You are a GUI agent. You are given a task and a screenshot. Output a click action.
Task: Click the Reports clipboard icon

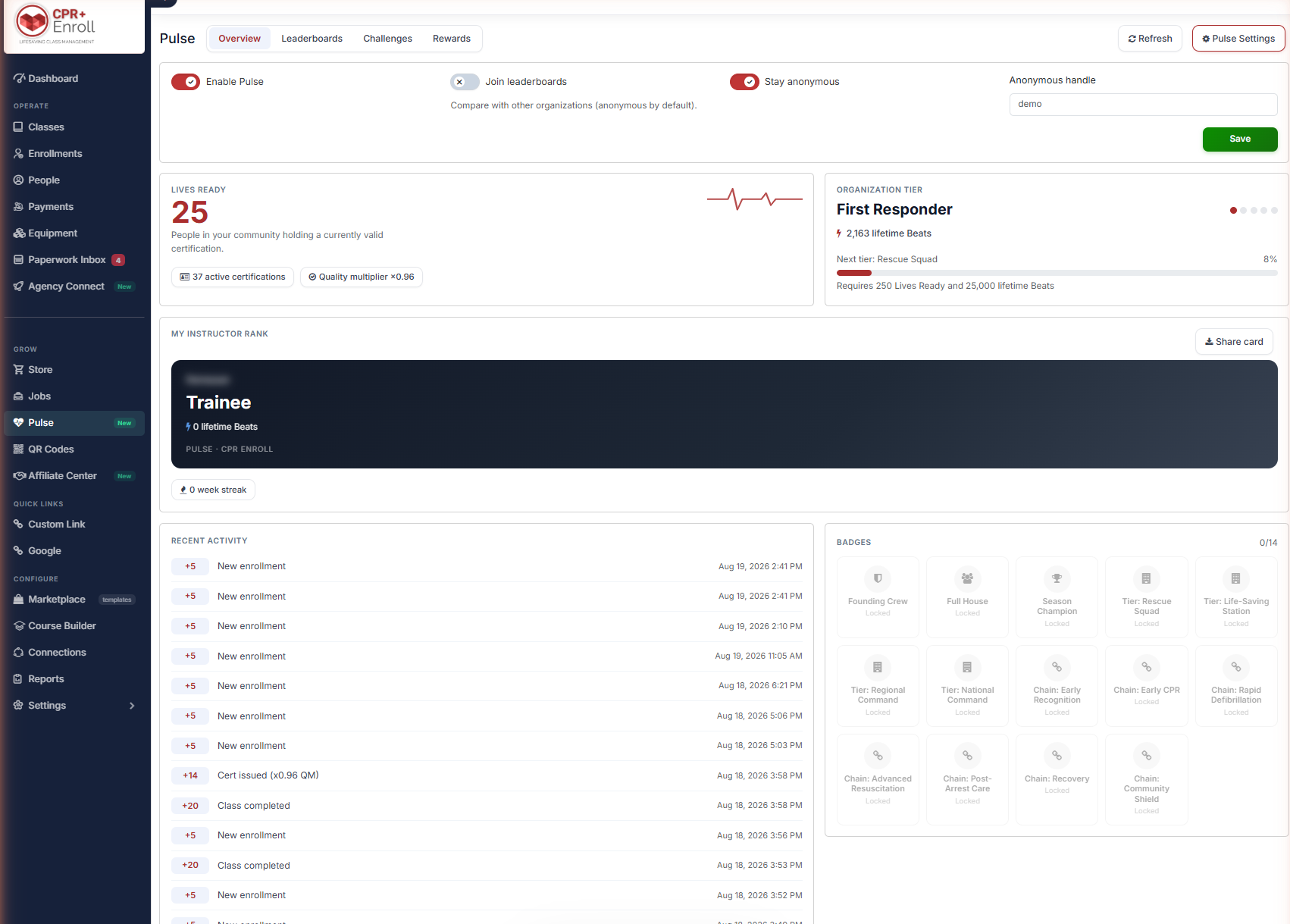click(19, 678)
